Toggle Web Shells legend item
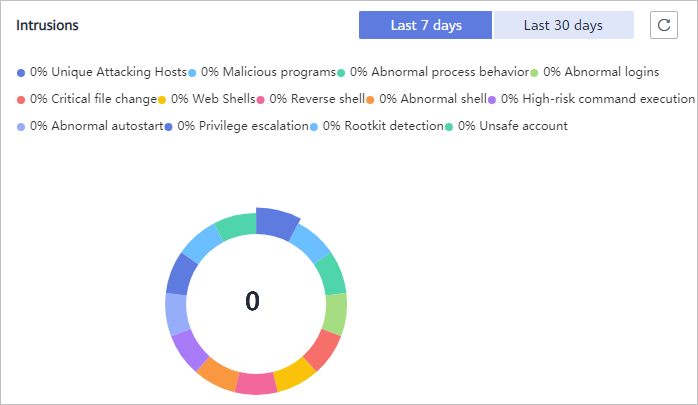Image resolution: width=698 pixels, height=405 pixels. coord(207,99)
